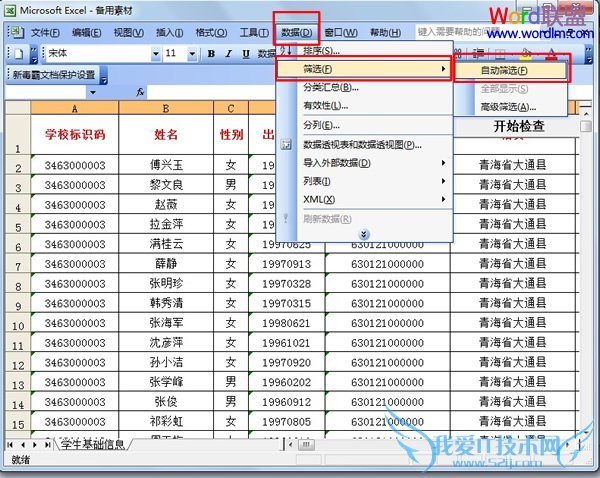600x478 pixels.
Task: Click the 新毒霸文档保护设置 button
Action: 54,75
